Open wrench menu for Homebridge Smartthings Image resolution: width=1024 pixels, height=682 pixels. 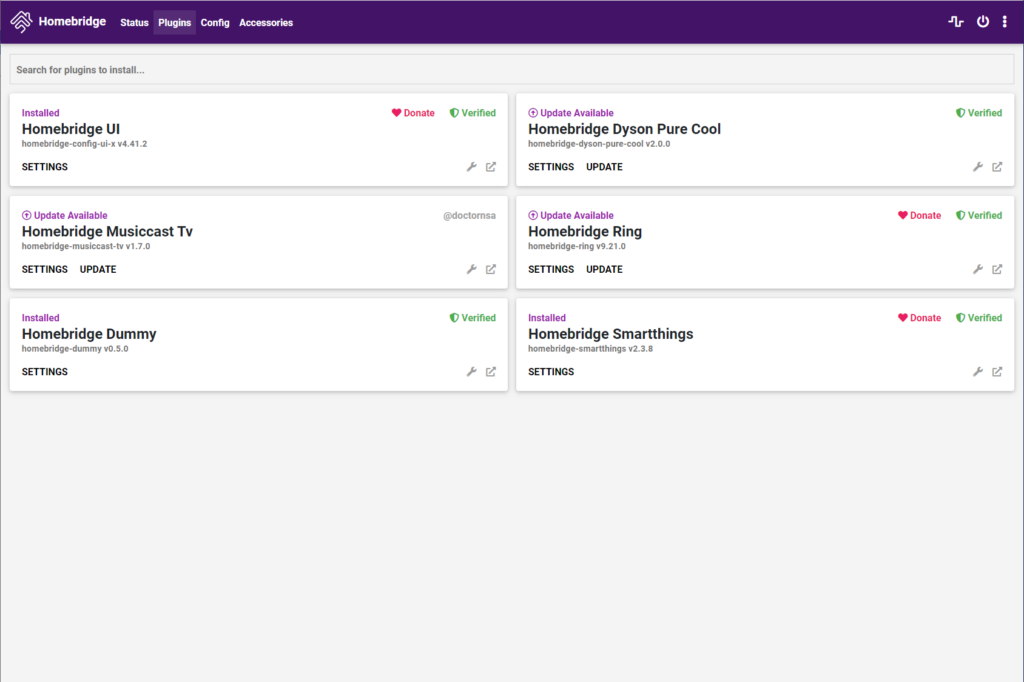[x=978, y=372]
